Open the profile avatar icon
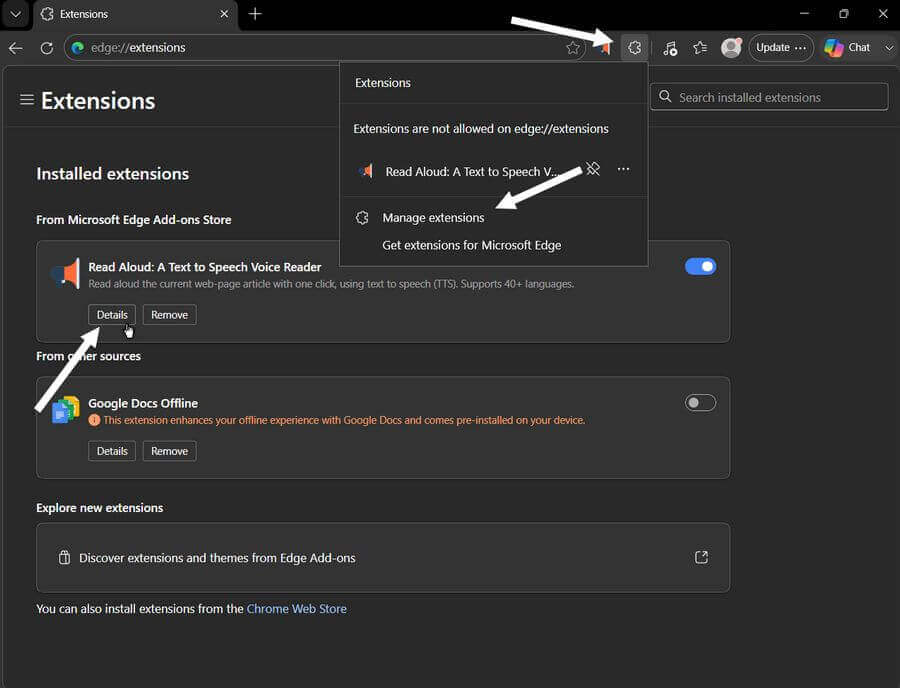This screenshot has height=688, width=900. click(731, 48)
